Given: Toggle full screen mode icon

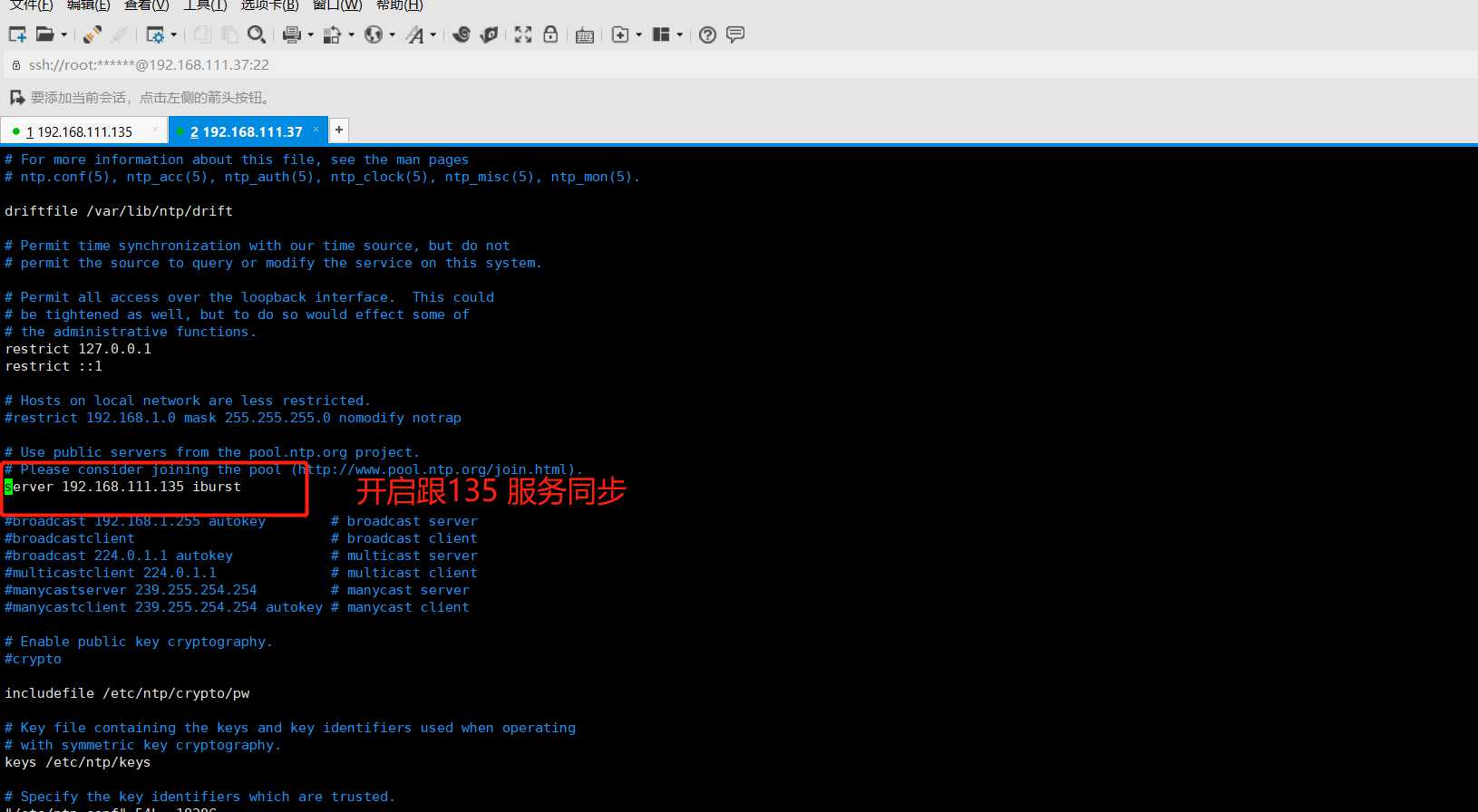Looking at the screenshot, I should point(523,34).
